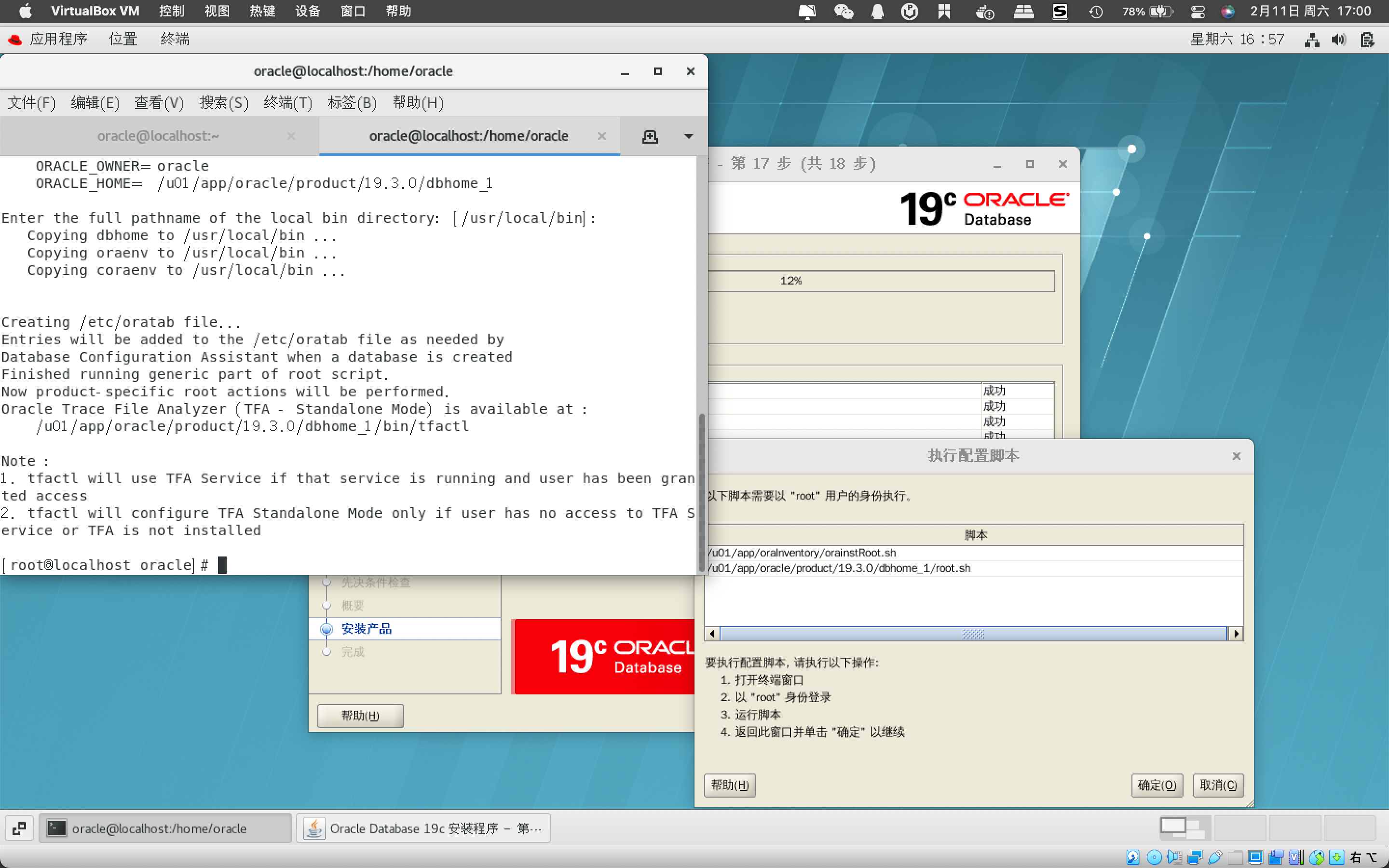Click the VirtualBox shared folders status icon

(x=1235, y=857)
